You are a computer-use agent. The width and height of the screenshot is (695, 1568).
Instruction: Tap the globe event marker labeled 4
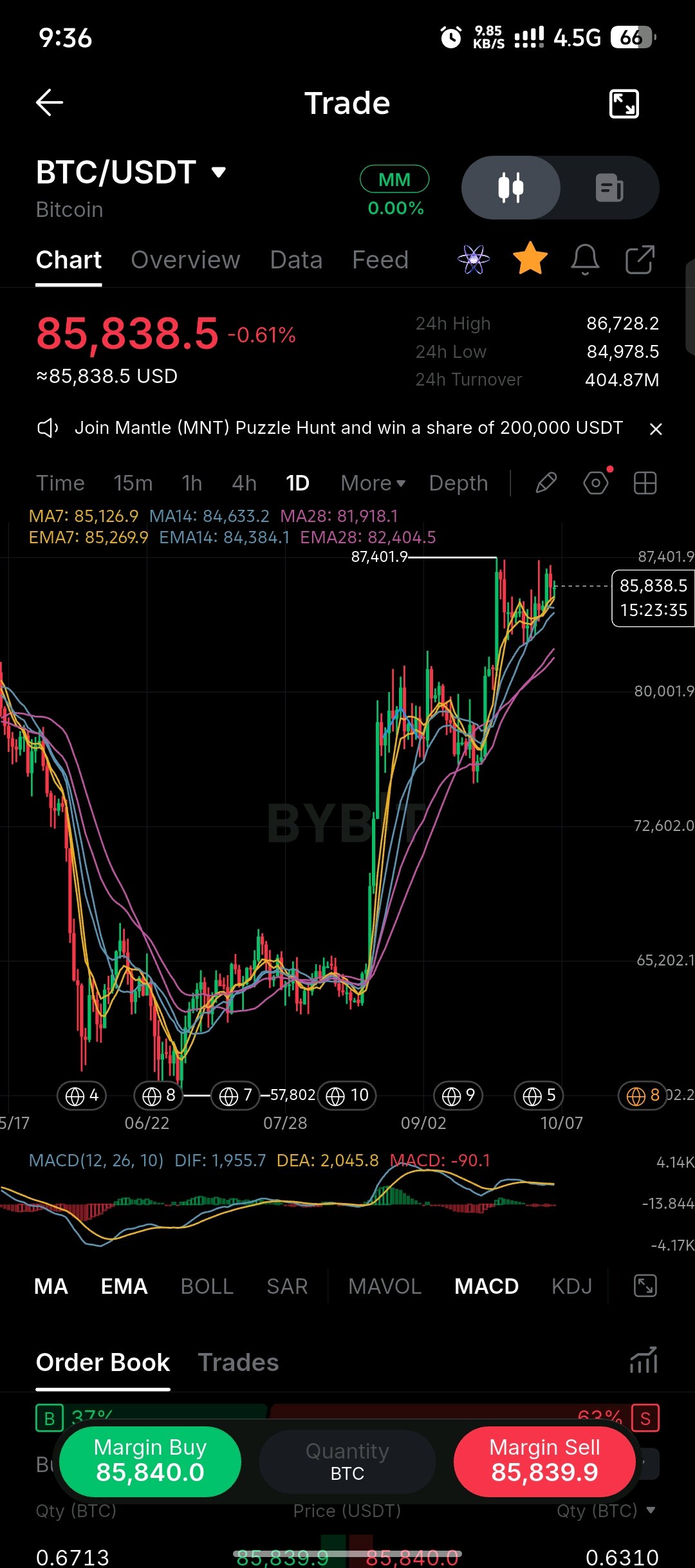[x=82, y=1095]
